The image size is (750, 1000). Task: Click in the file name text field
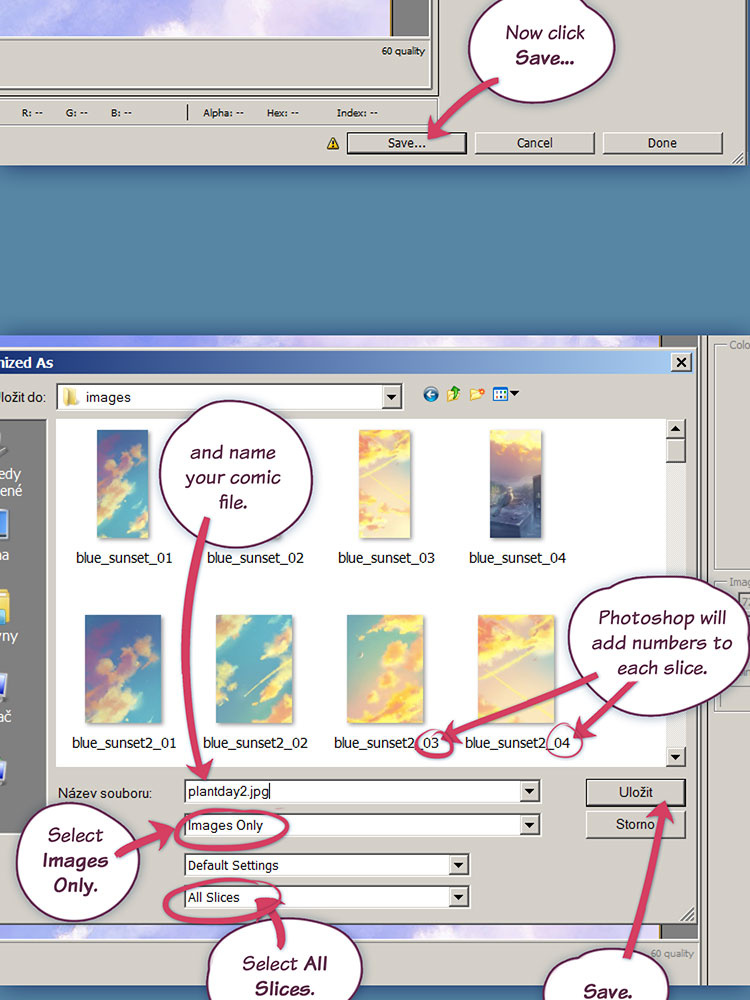click(350, 792)
